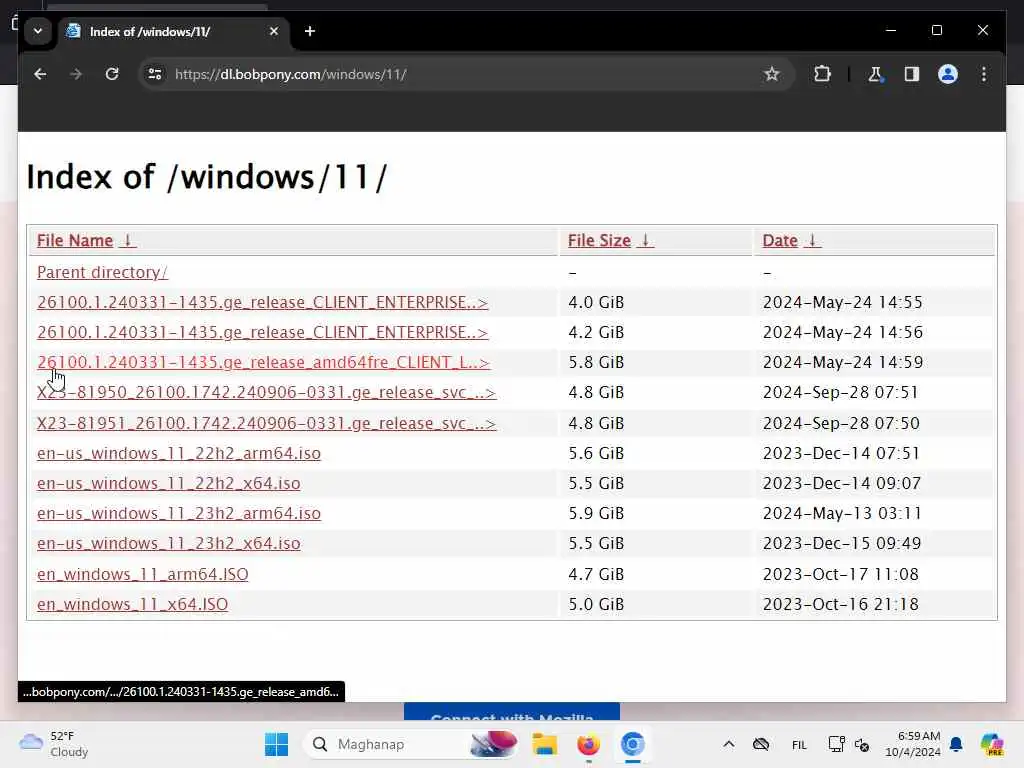Click descending arrow next to File Name
The height and width of the screenshot is (768, 1024).
click(128, 240)
